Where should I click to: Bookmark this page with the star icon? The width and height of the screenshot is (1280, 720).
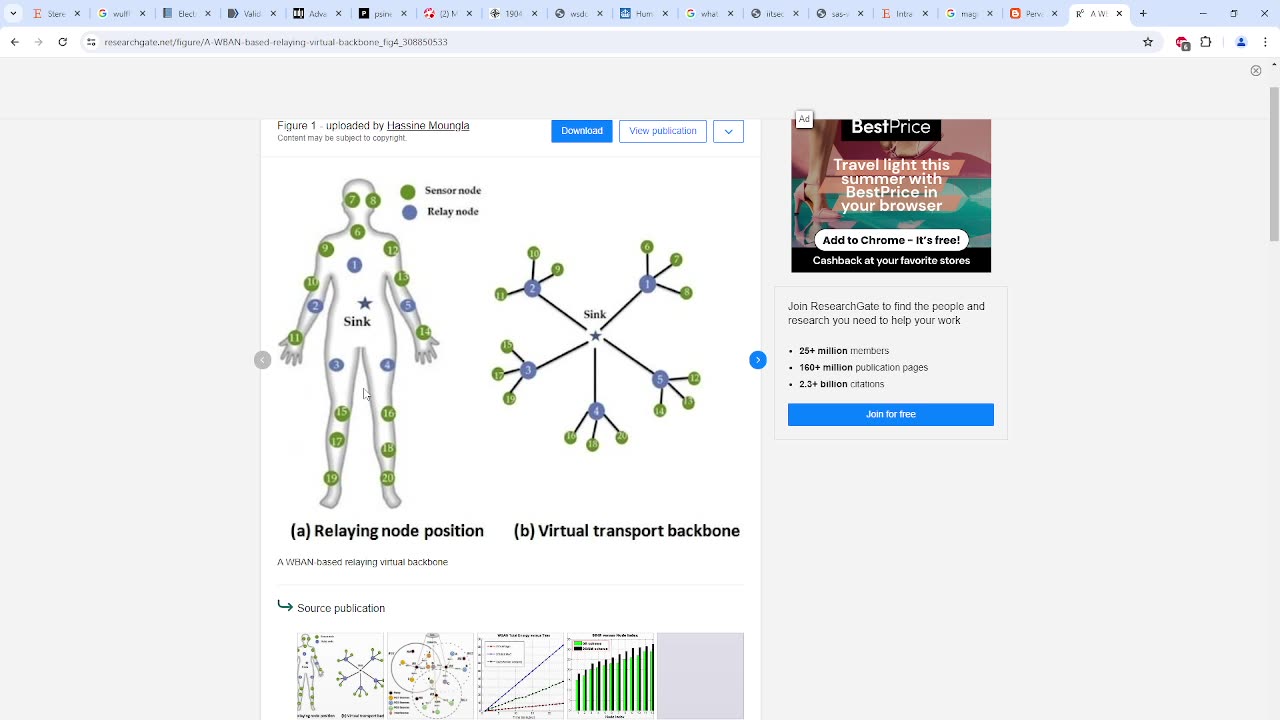(x=1148, y=43)
